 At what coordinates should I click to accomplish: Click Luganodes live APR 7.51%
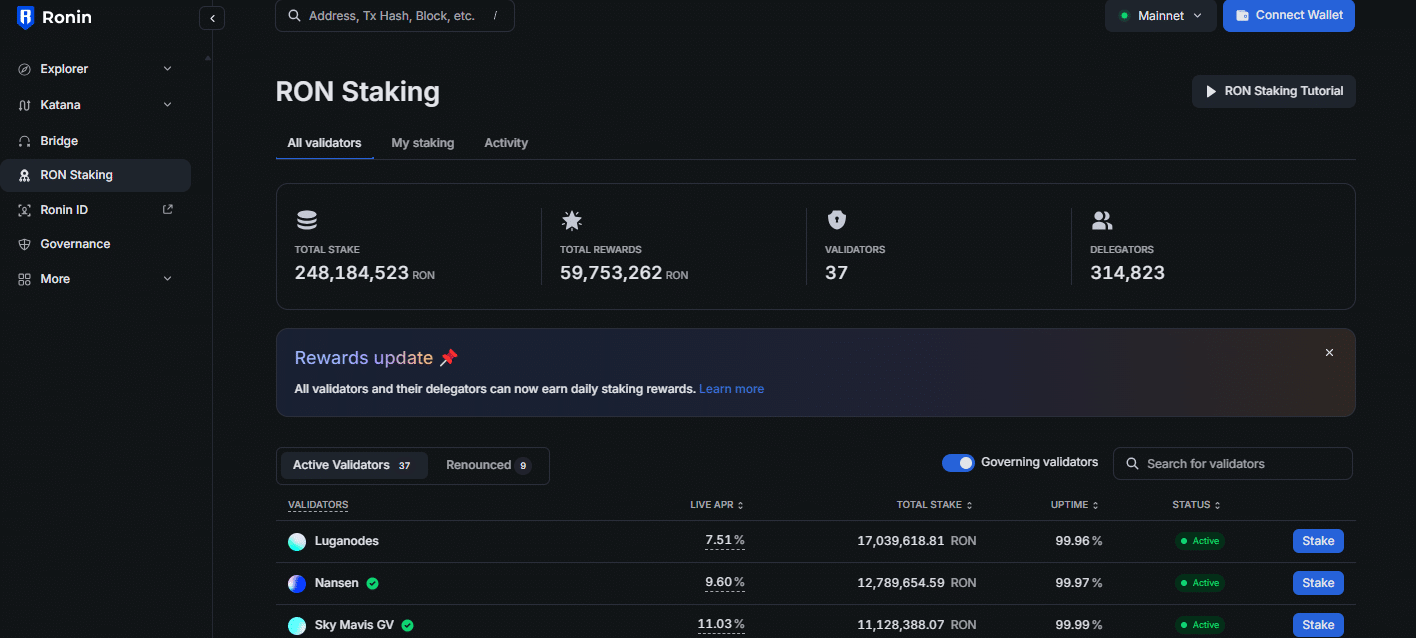(x=725, y=541)
